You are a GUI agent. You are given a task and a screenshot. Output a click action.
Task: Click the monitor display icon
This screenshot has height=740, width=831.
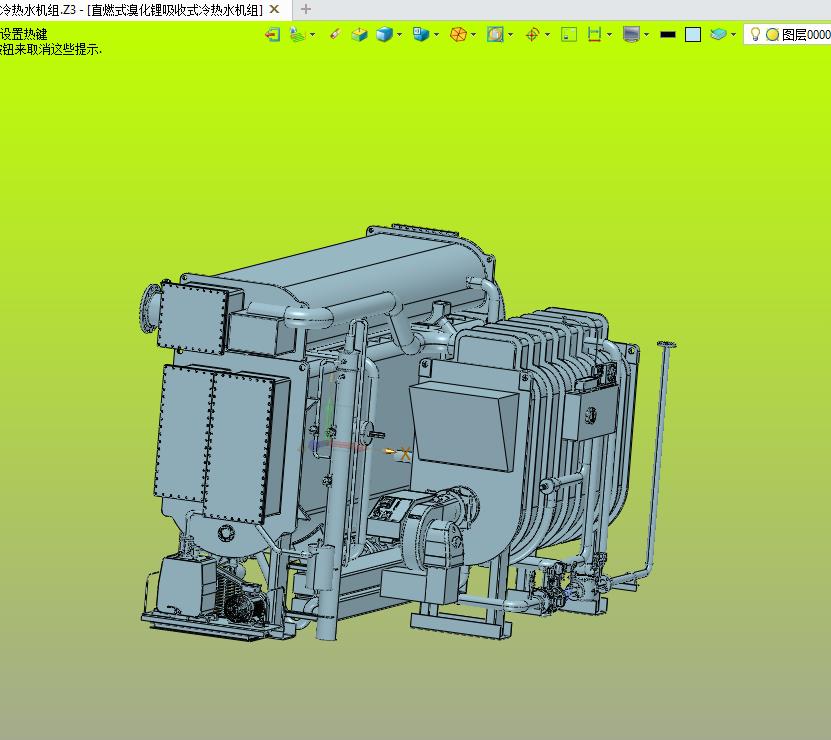(x=631, y=34)
